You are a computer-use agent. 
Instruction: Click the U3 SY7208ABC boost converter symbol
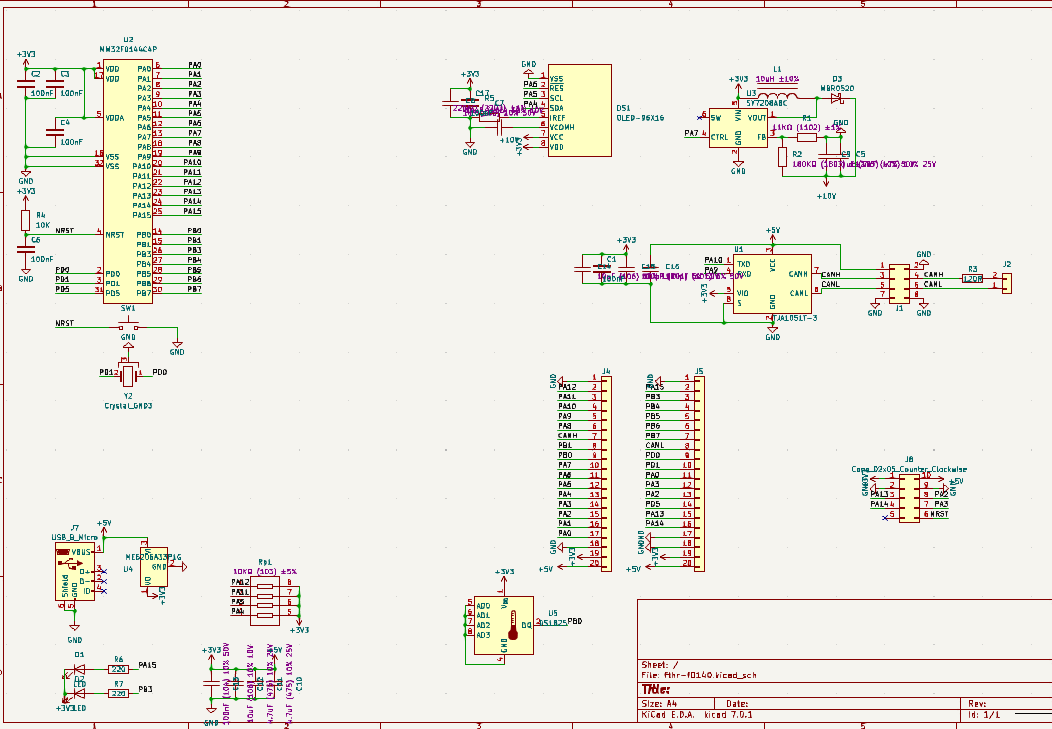point(738,128)
